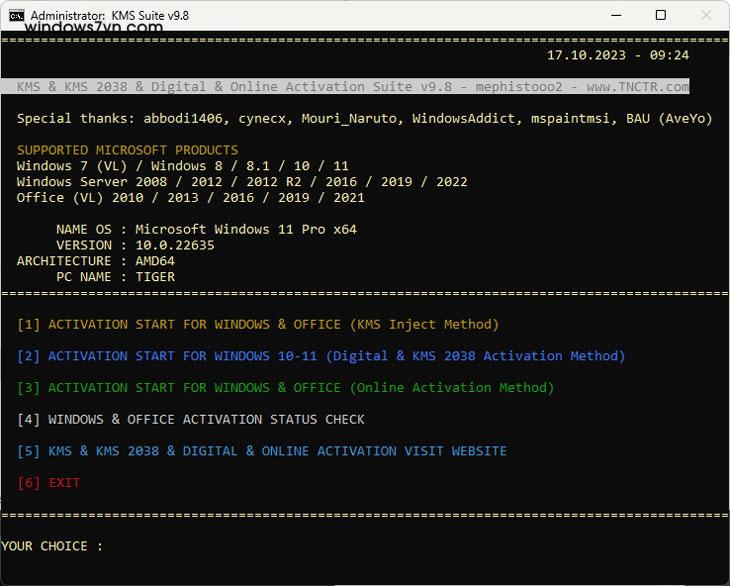Minimize the KMS Suite window
This screenshot has height=586, width=730.
pyautogui.click(x=615, y=15)
